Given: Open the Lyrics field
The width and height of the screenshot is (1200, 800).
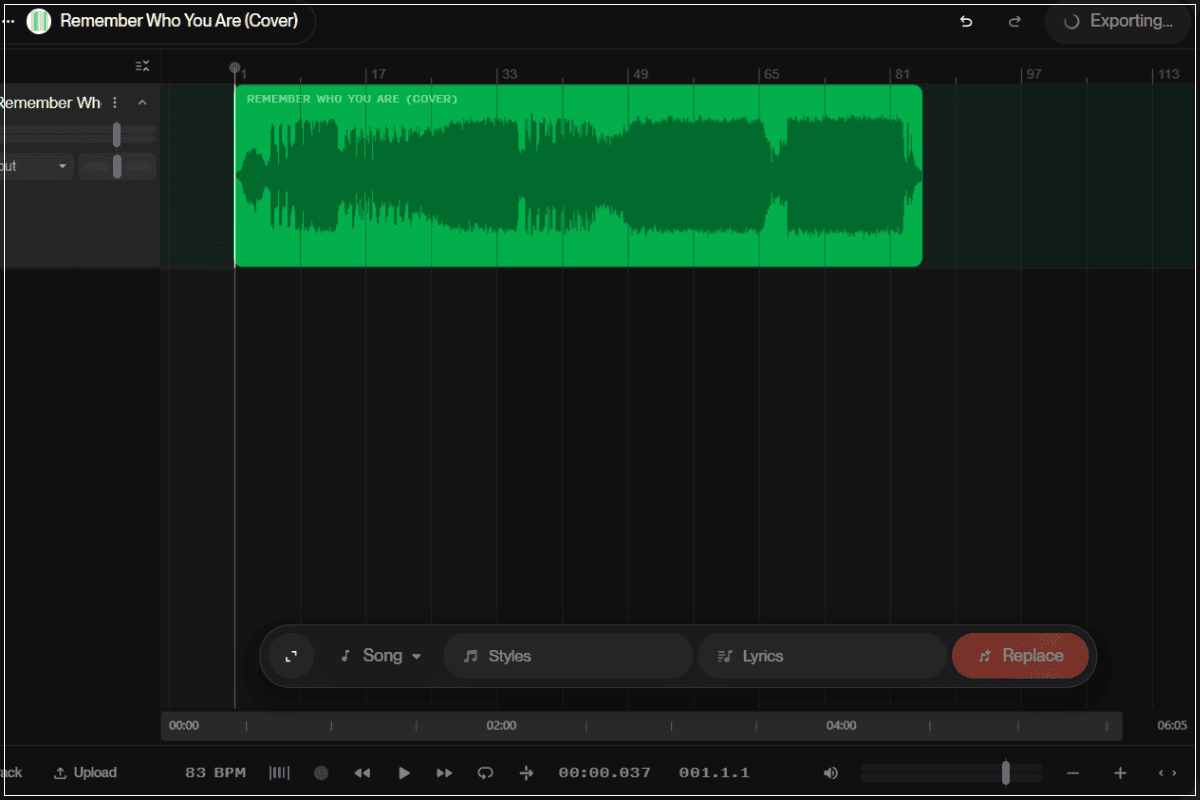Looking at the screenshot, I should pos(821,656).
